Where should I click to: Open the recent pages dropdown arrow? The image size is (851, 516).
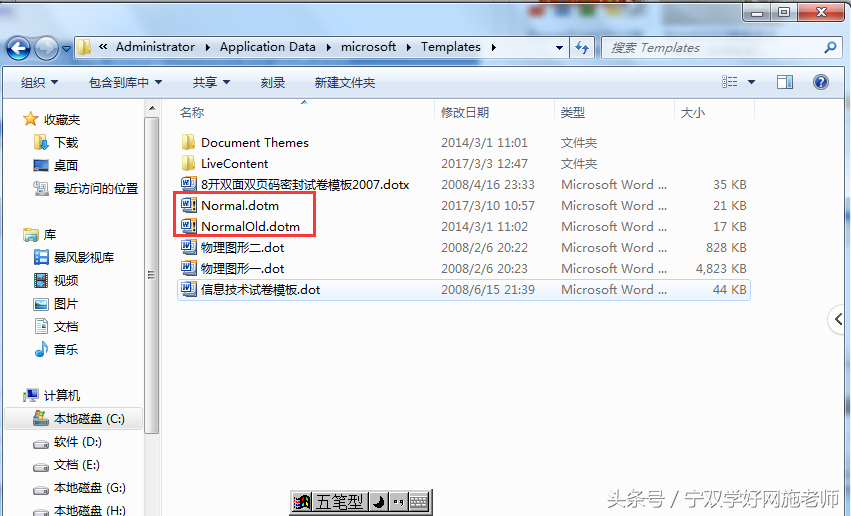(66, 49)
